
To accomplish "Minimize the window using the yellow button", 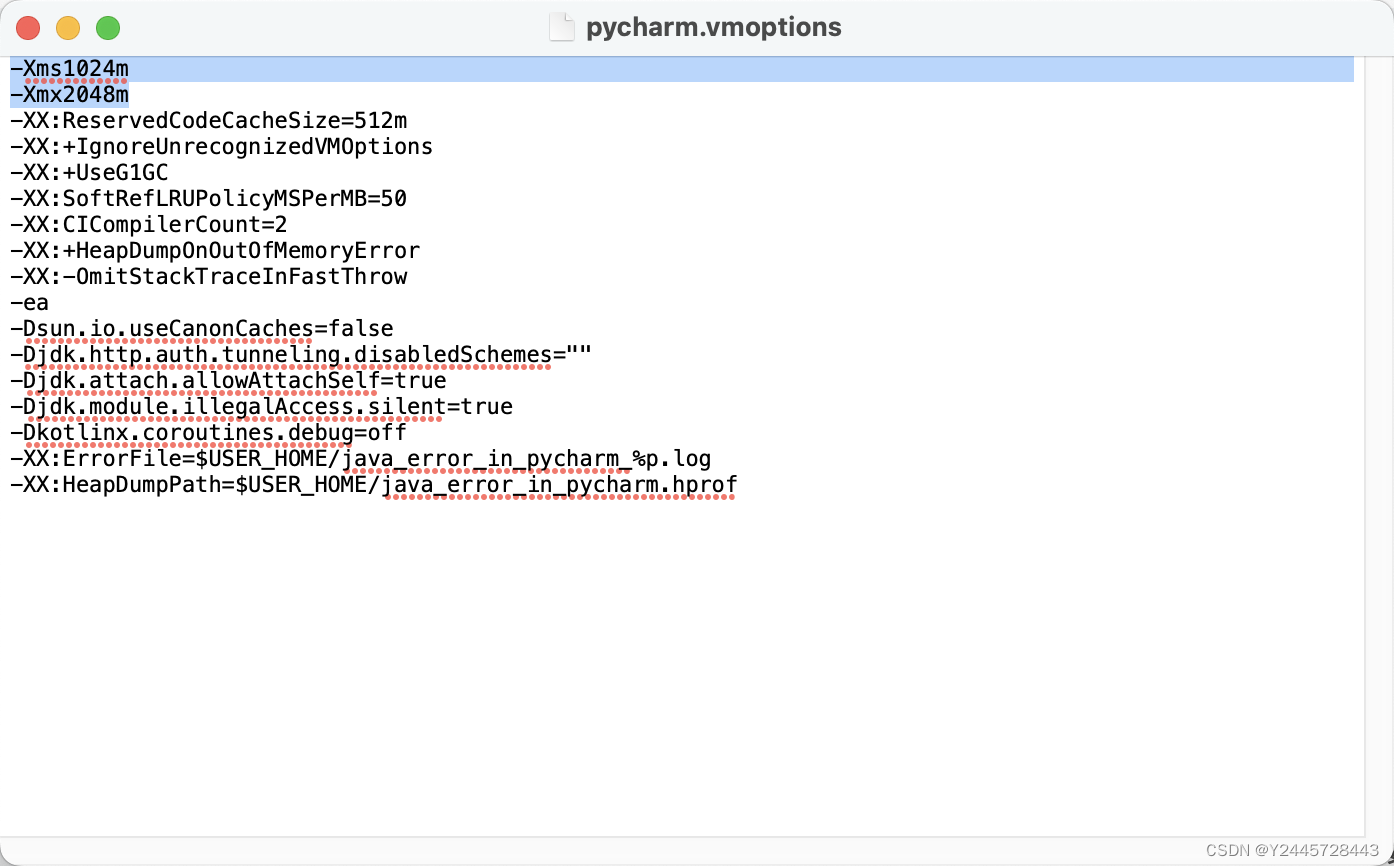I will tap(68, 28).
